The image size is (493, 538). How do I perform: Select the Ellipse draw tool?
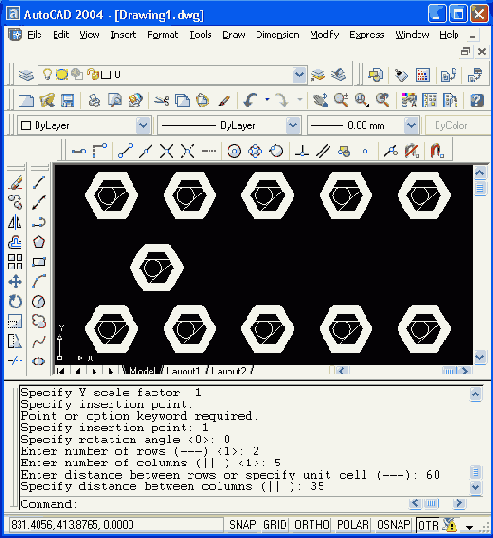coord(38,361)
